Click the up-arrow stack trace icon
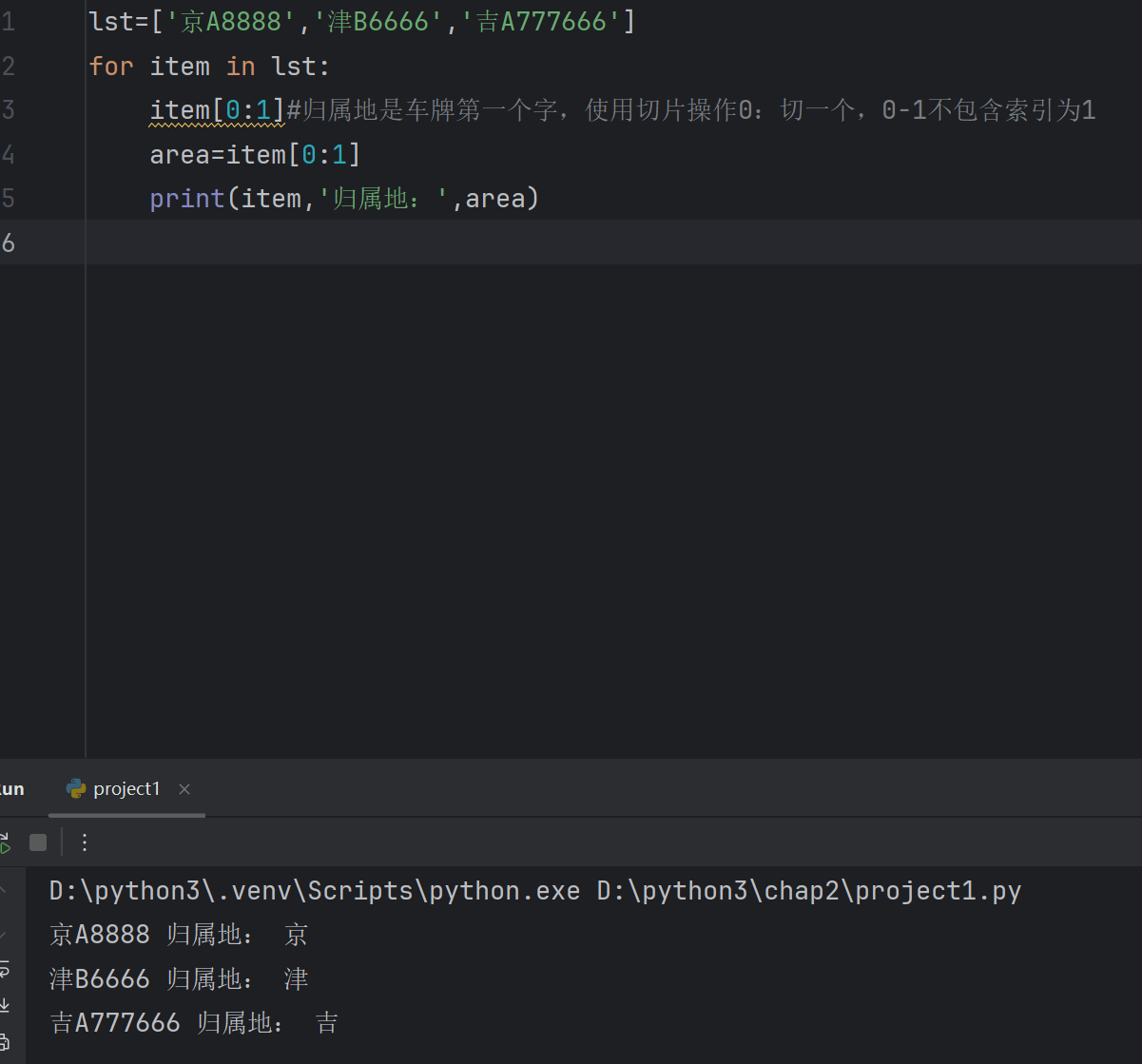Viewport: 1142px width, 1064px height. tap(3, 891)
